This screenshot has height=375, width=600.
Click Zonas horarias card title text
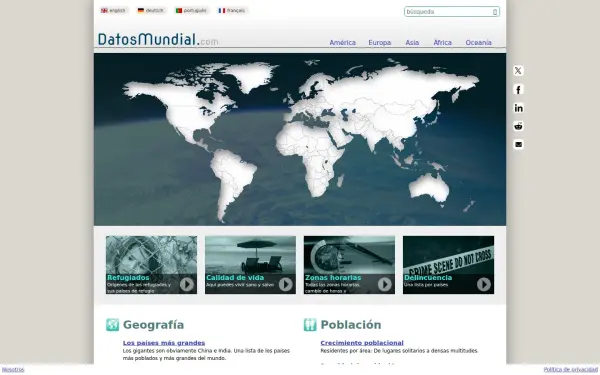point(333,278)
